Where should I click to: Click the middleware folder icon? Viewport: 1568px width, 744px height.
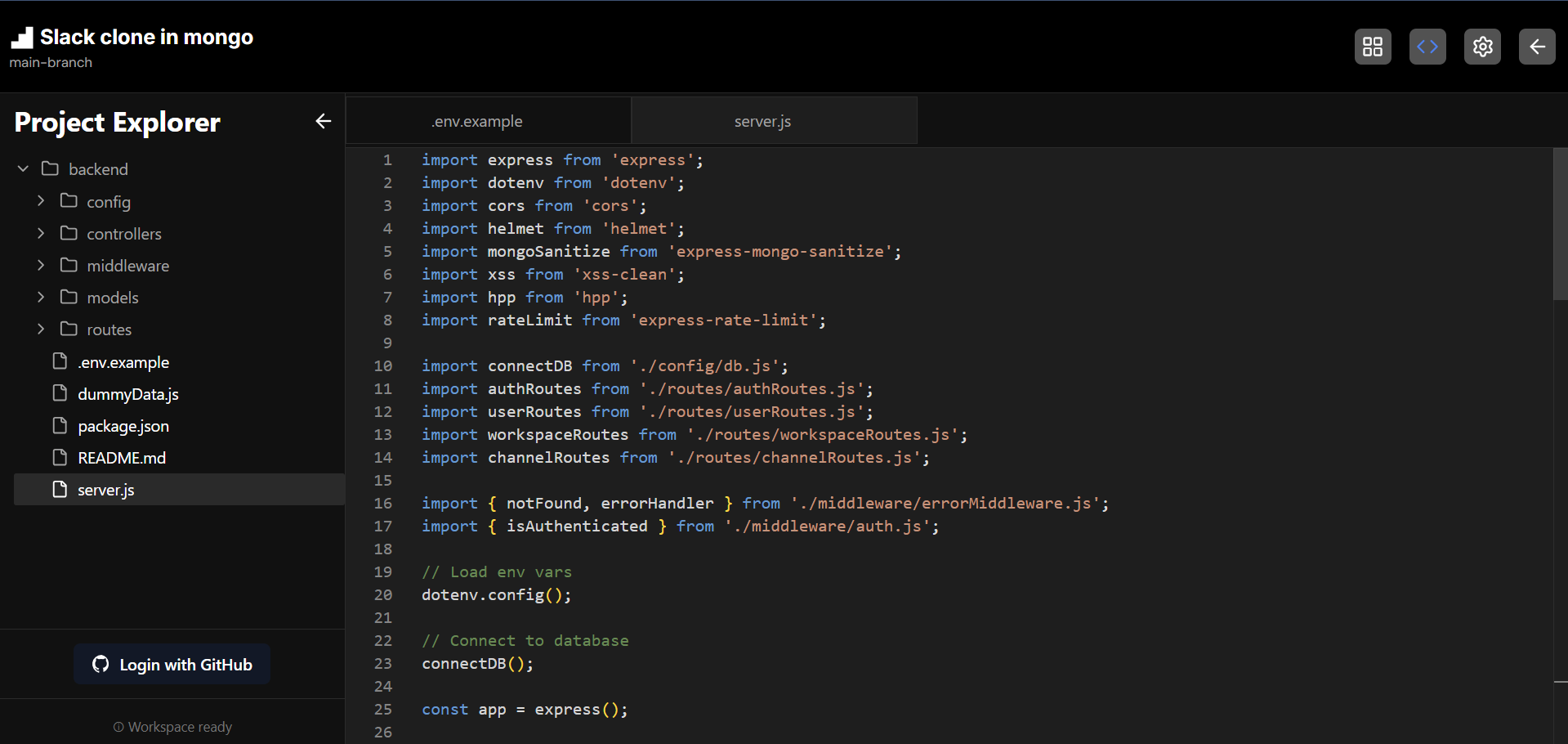[x=69, y=265]
